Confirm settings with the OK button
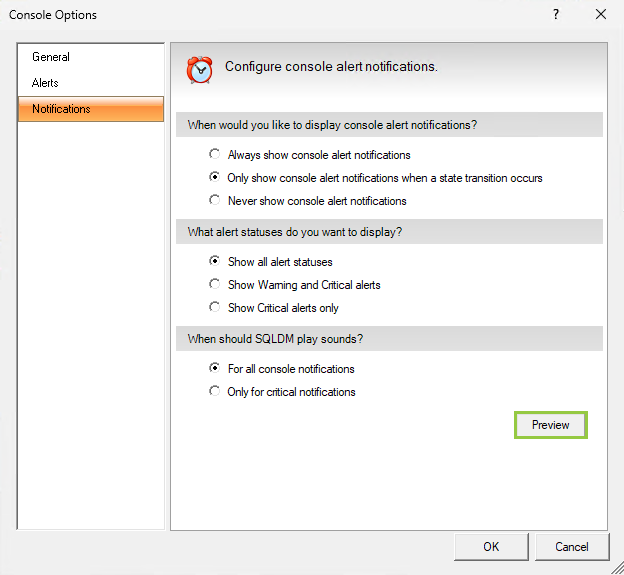Image resolution: width=624 pixels, height=575 pixels. (x=491, y=547)
